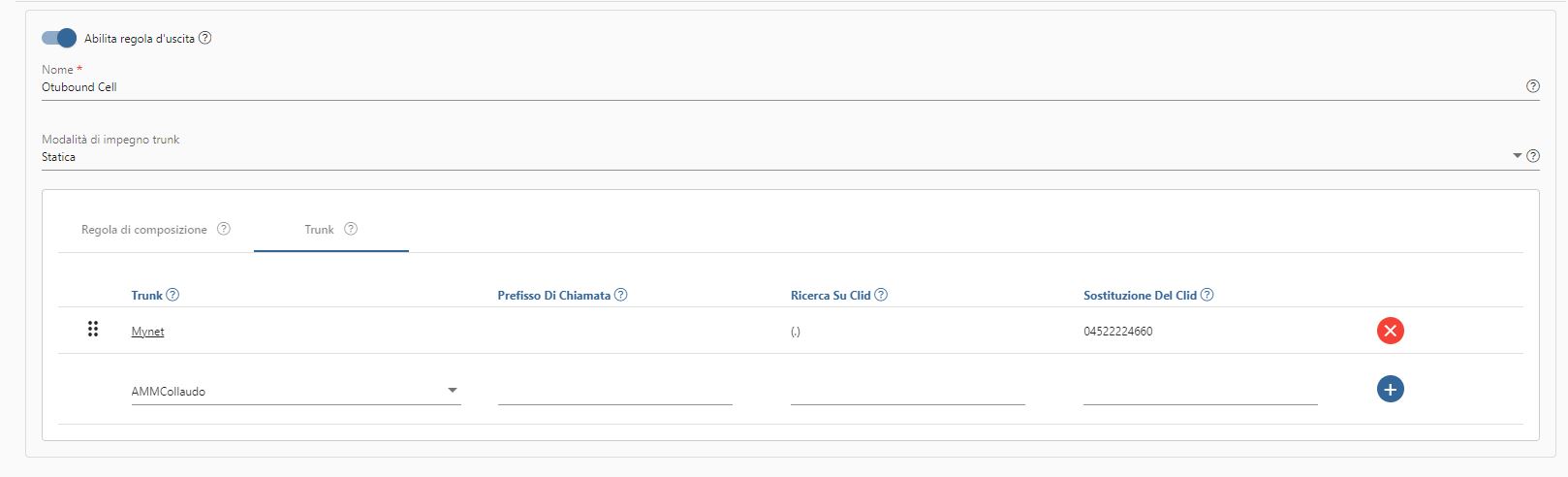Focus the Nome field containing Otubound Cell
1568x477 pixels.
[x=781, y=87]
